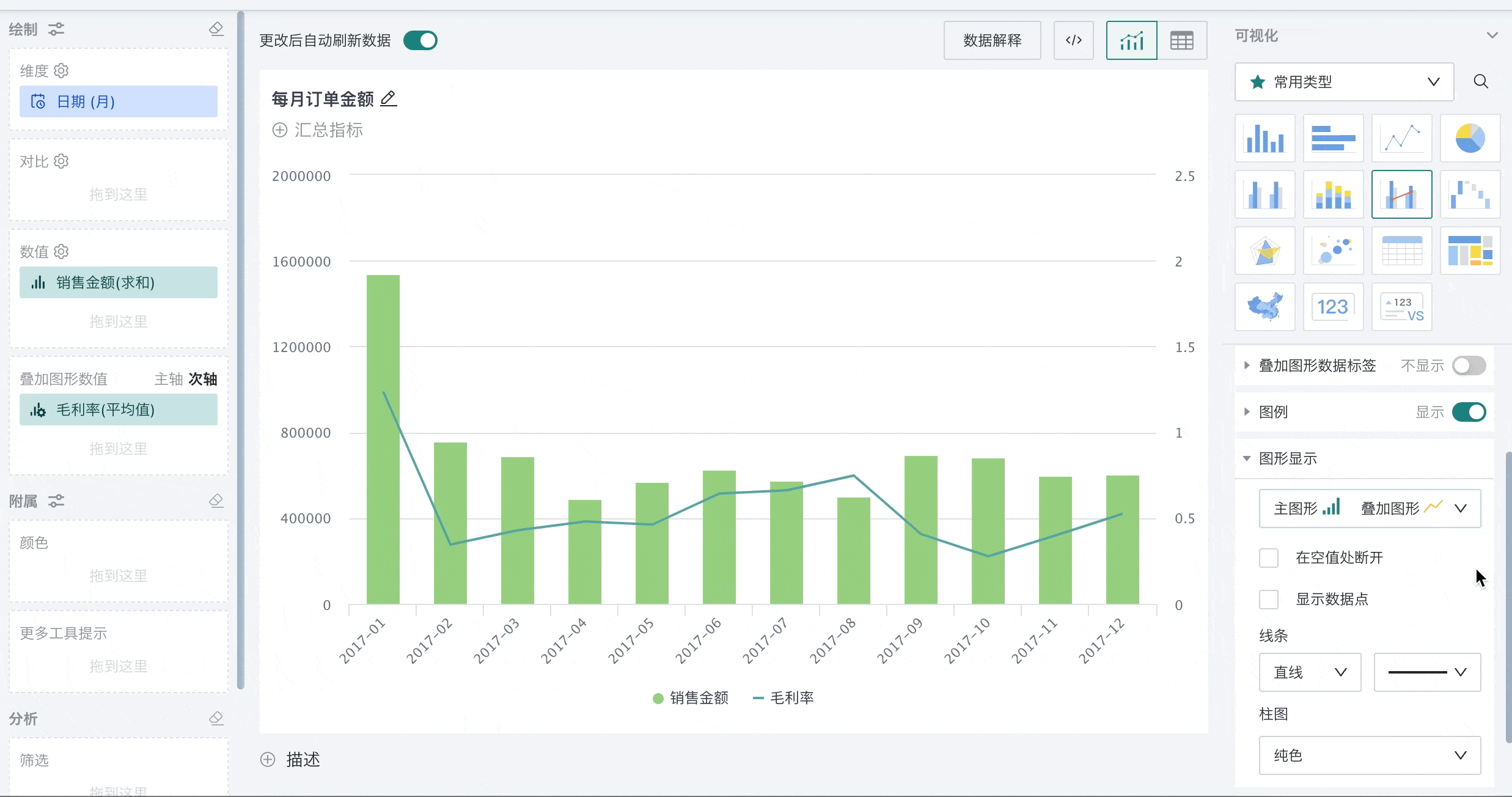The image size is (1512, 797).
Task: Click the edit pencil beside chart title
Action: (x=389, y=98)
